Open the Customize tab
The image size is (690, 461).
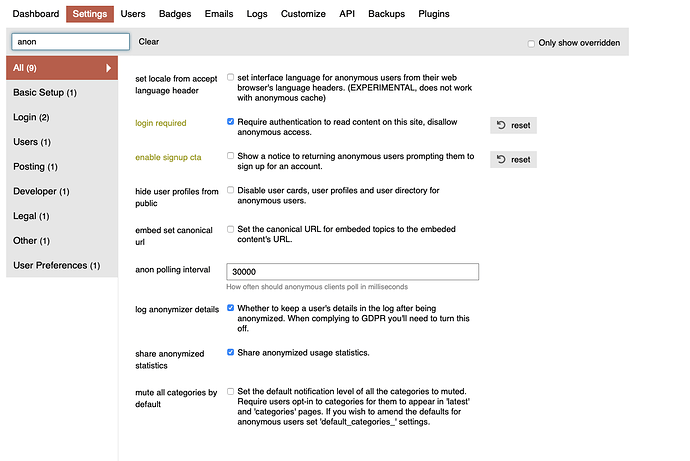click(x=303, y=14)
